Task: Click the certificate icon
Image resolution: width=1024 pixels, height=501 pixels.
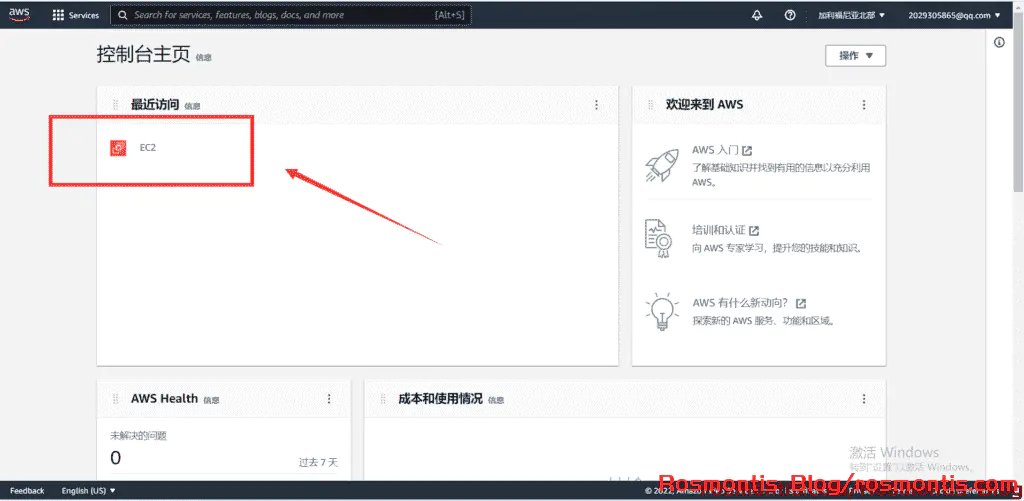Action: 658,237
